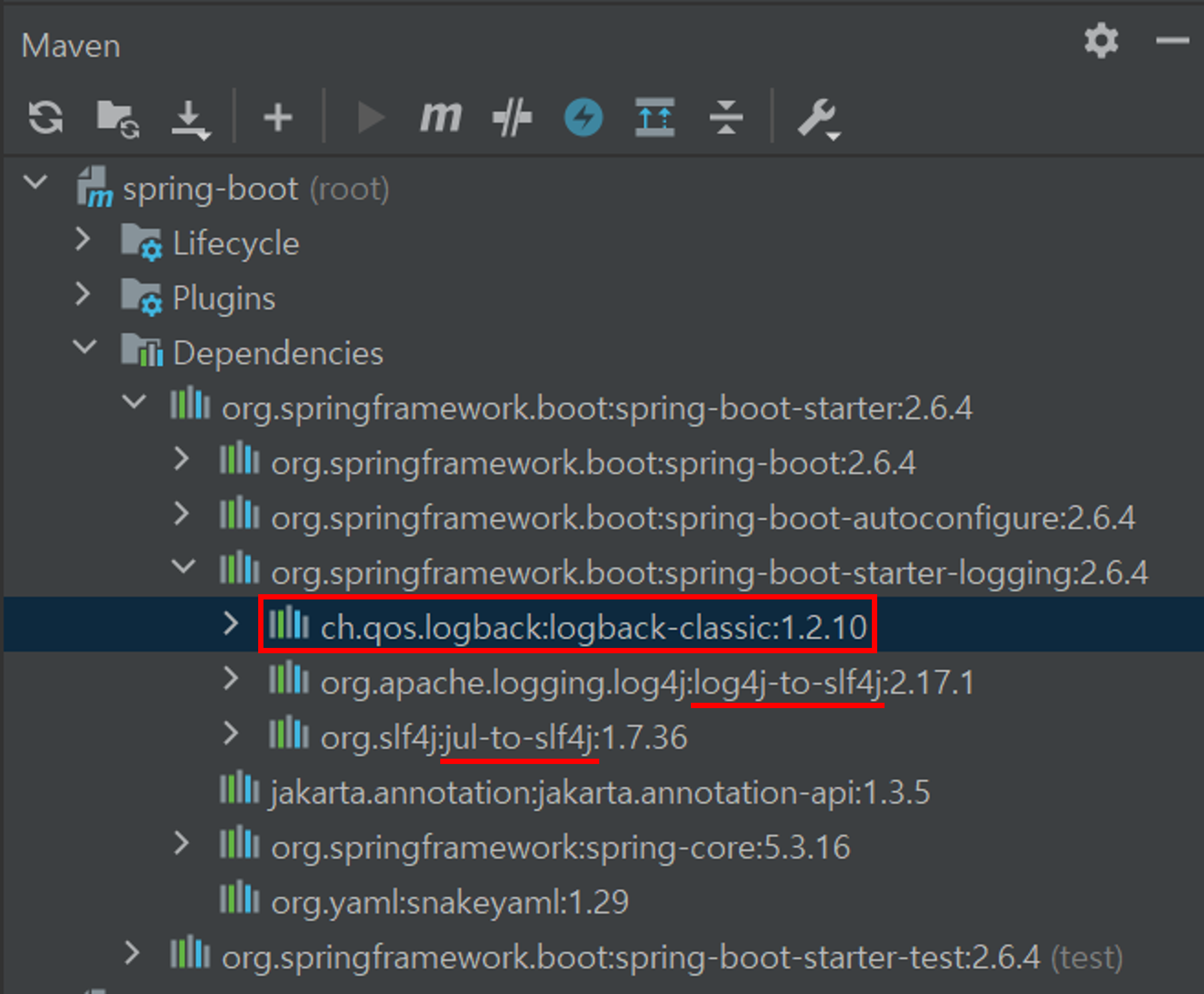
Task: Collapse the Dependencies node
Action: (85, 347)
